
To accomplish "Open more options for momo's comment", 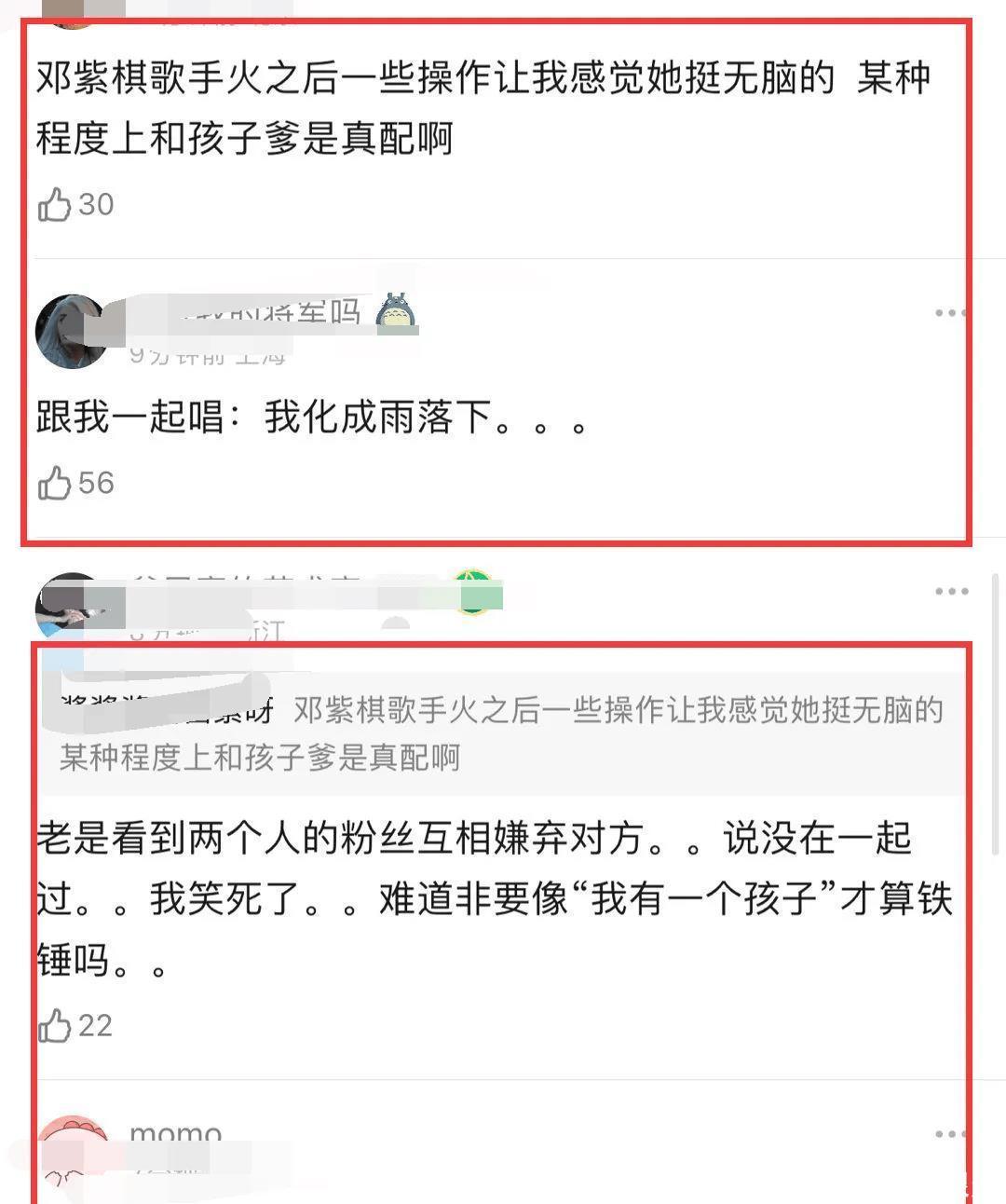I will pos(951,1134).
